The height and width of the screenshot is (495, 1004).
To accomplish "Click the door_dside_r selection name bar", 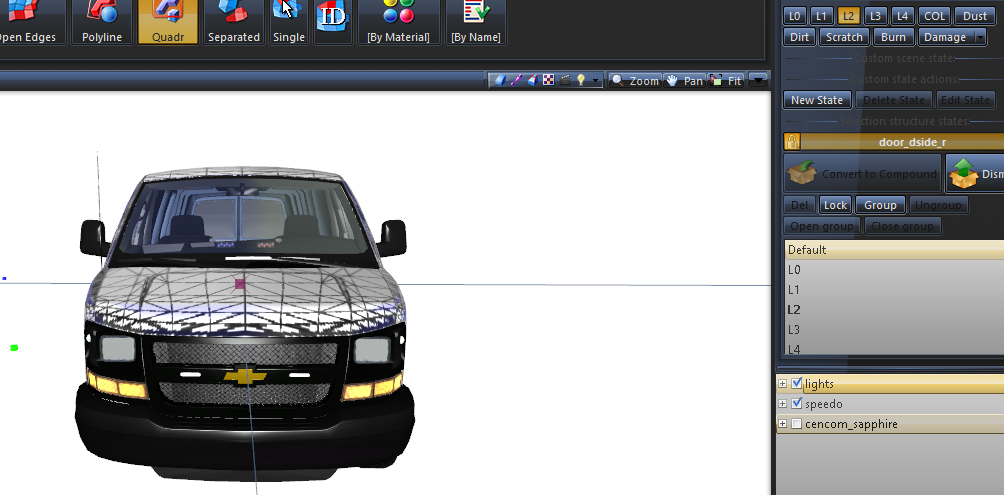I will pos(902,142).
